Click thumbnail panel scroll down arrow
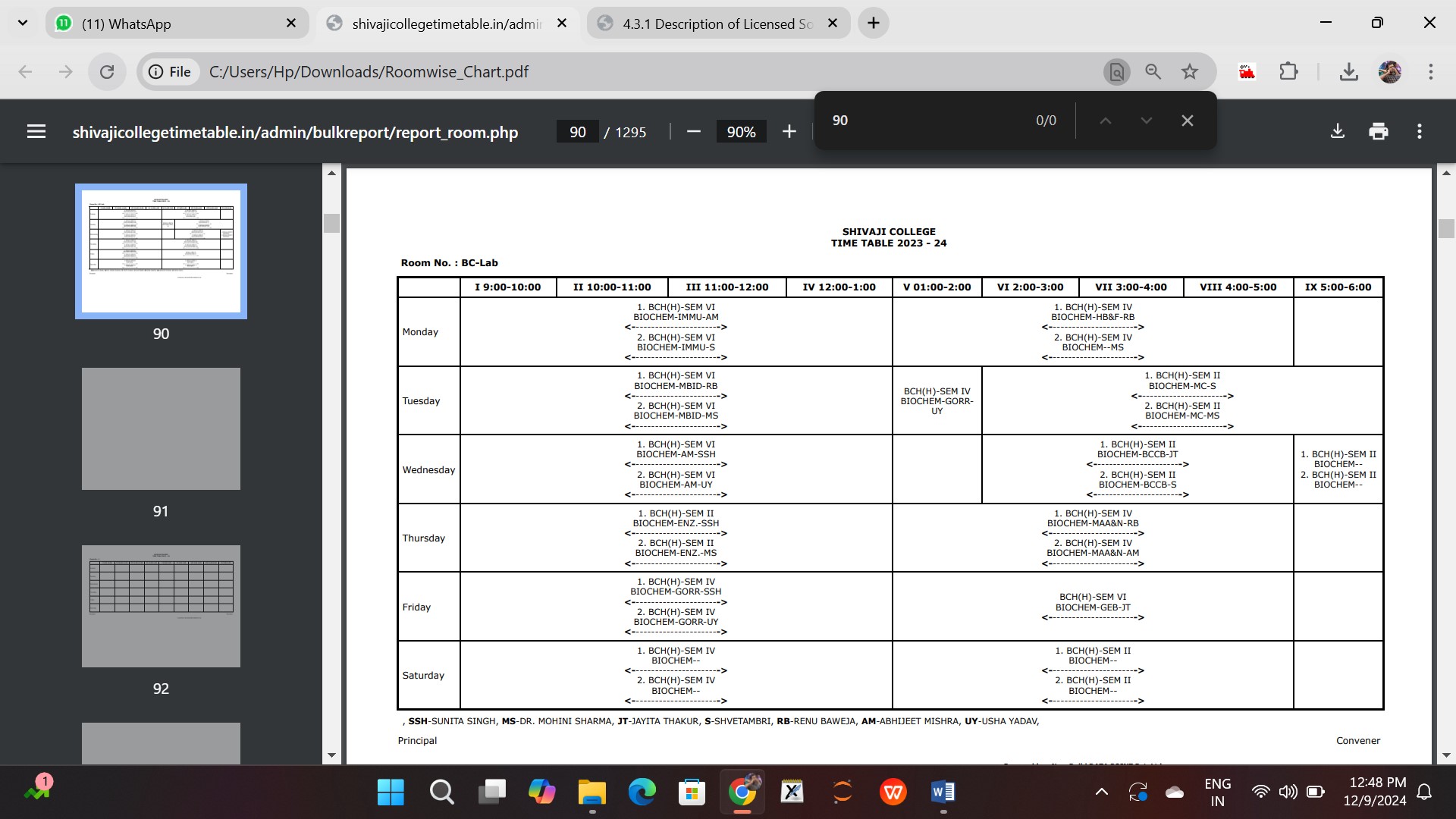 [x=331, y=755]
